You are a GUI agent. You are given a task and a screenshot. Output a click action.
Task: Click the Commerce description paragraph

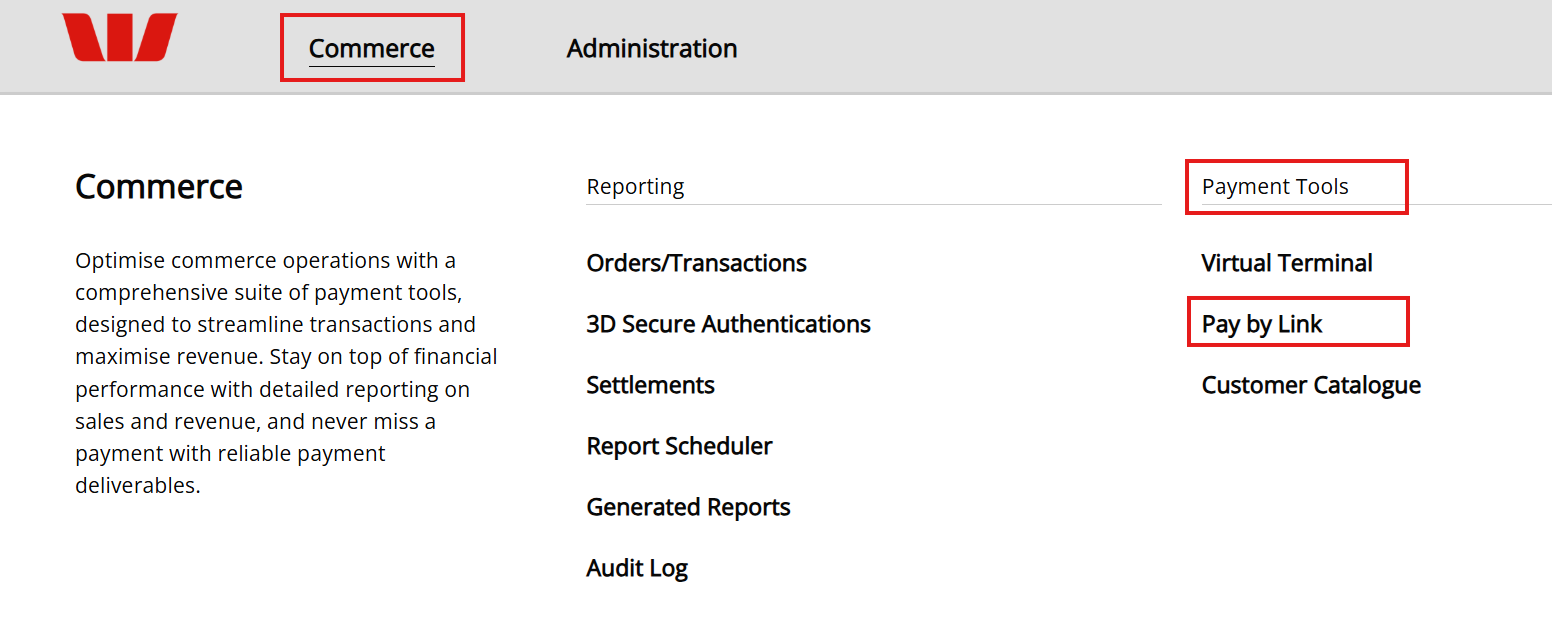coord(286,373)
